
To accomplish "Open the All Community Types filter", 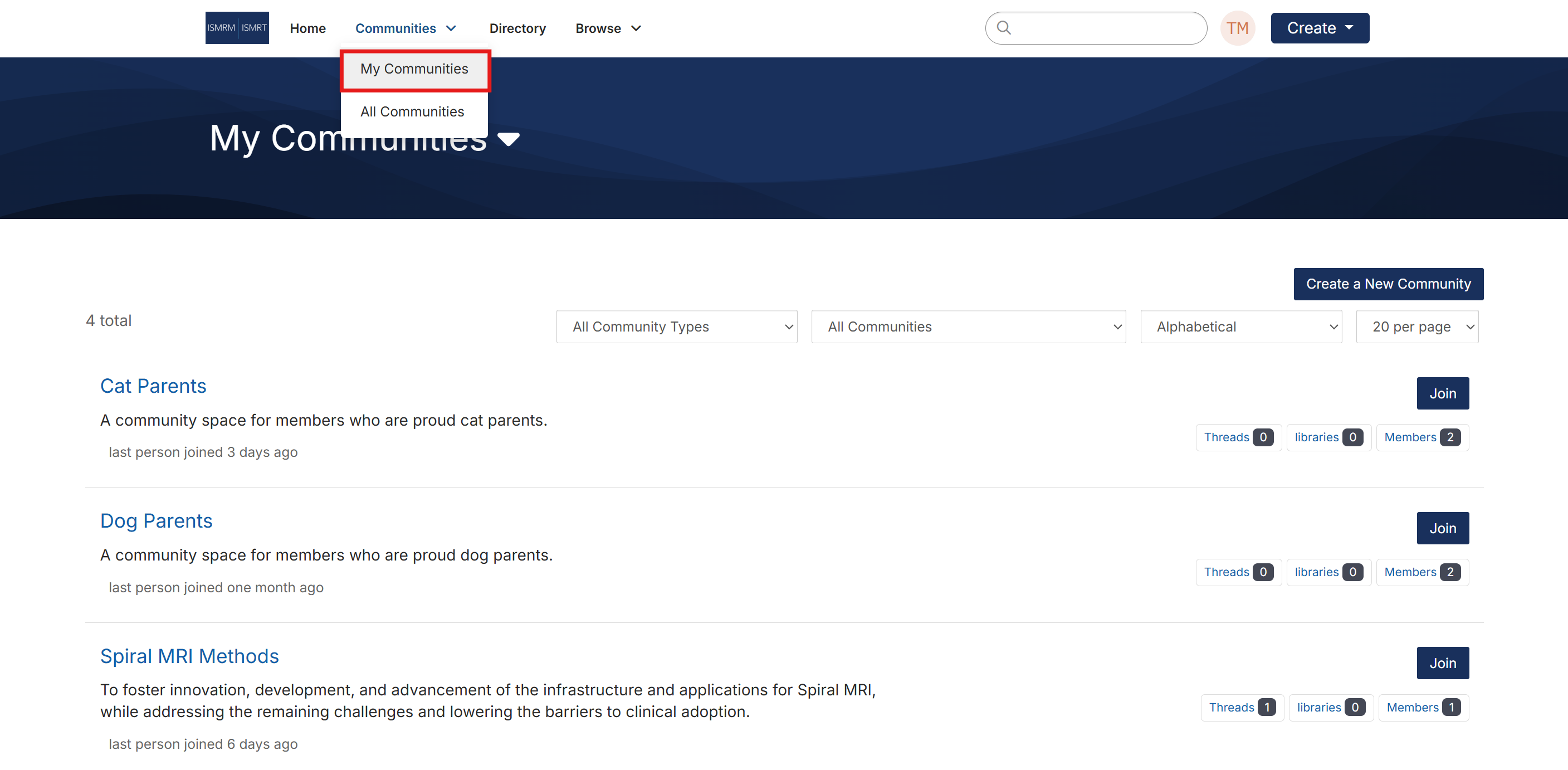I will 676,327.
